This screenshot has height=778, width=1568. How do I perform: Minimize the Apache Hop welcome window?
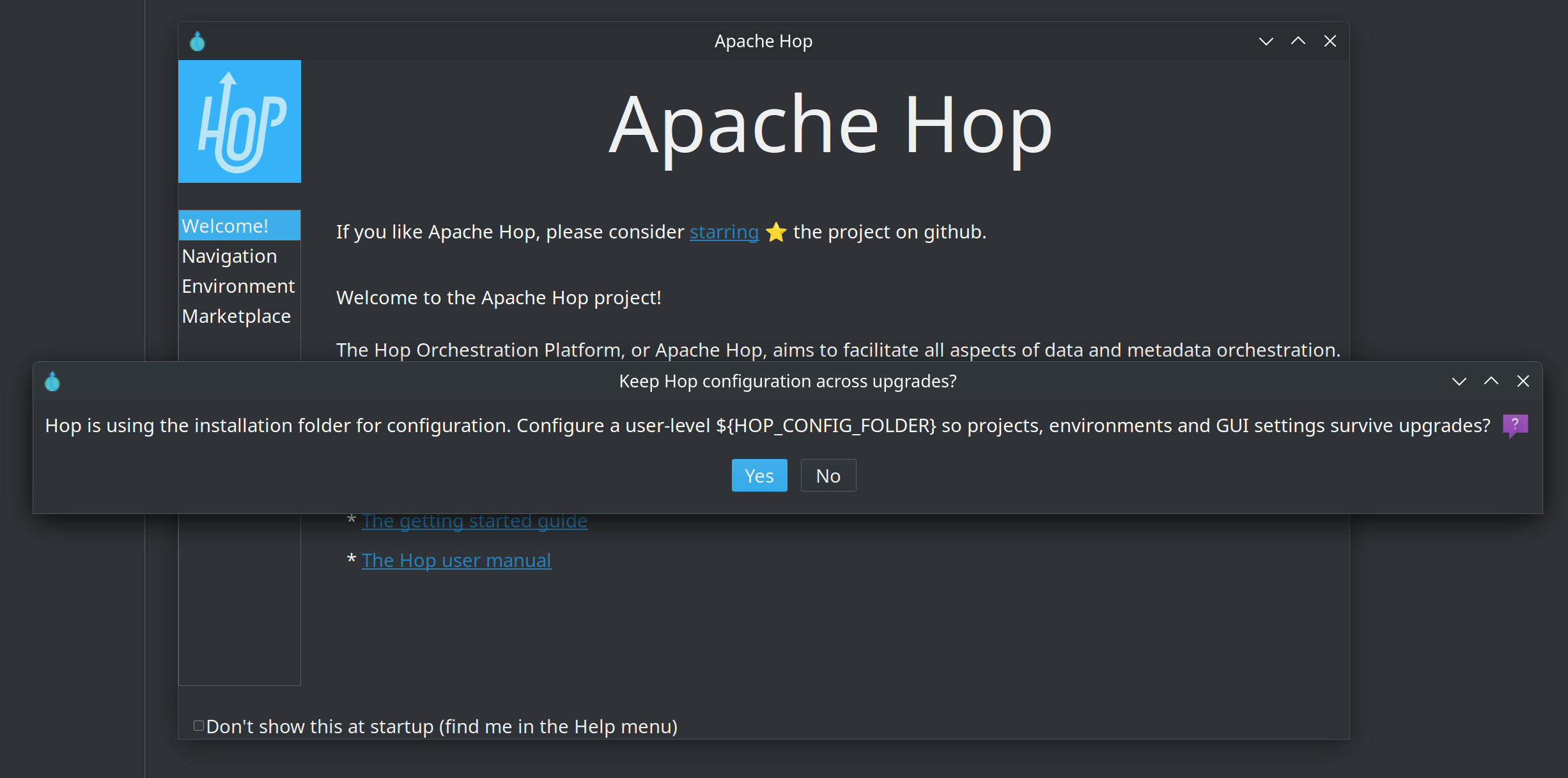(x=1266, y=42)
